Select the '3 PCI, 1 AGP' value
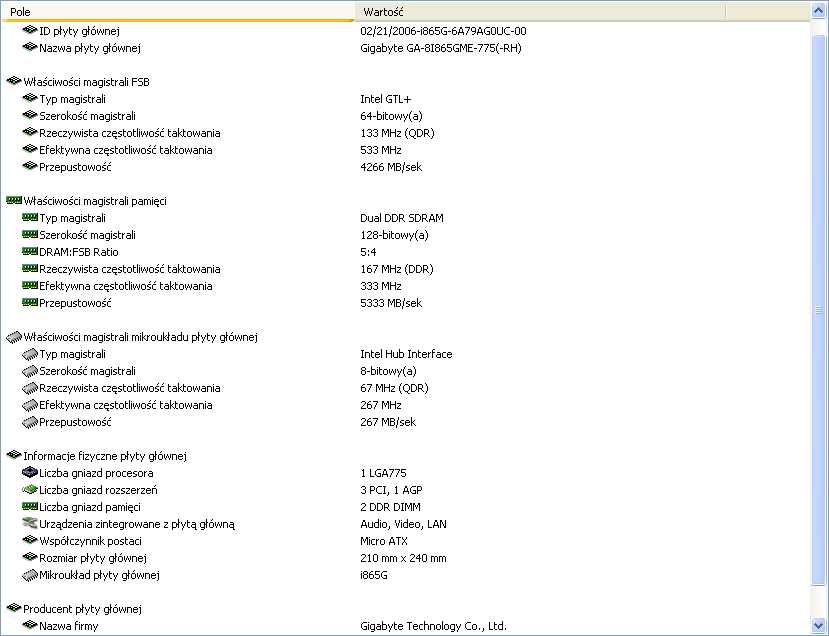 tap(391, 490)
